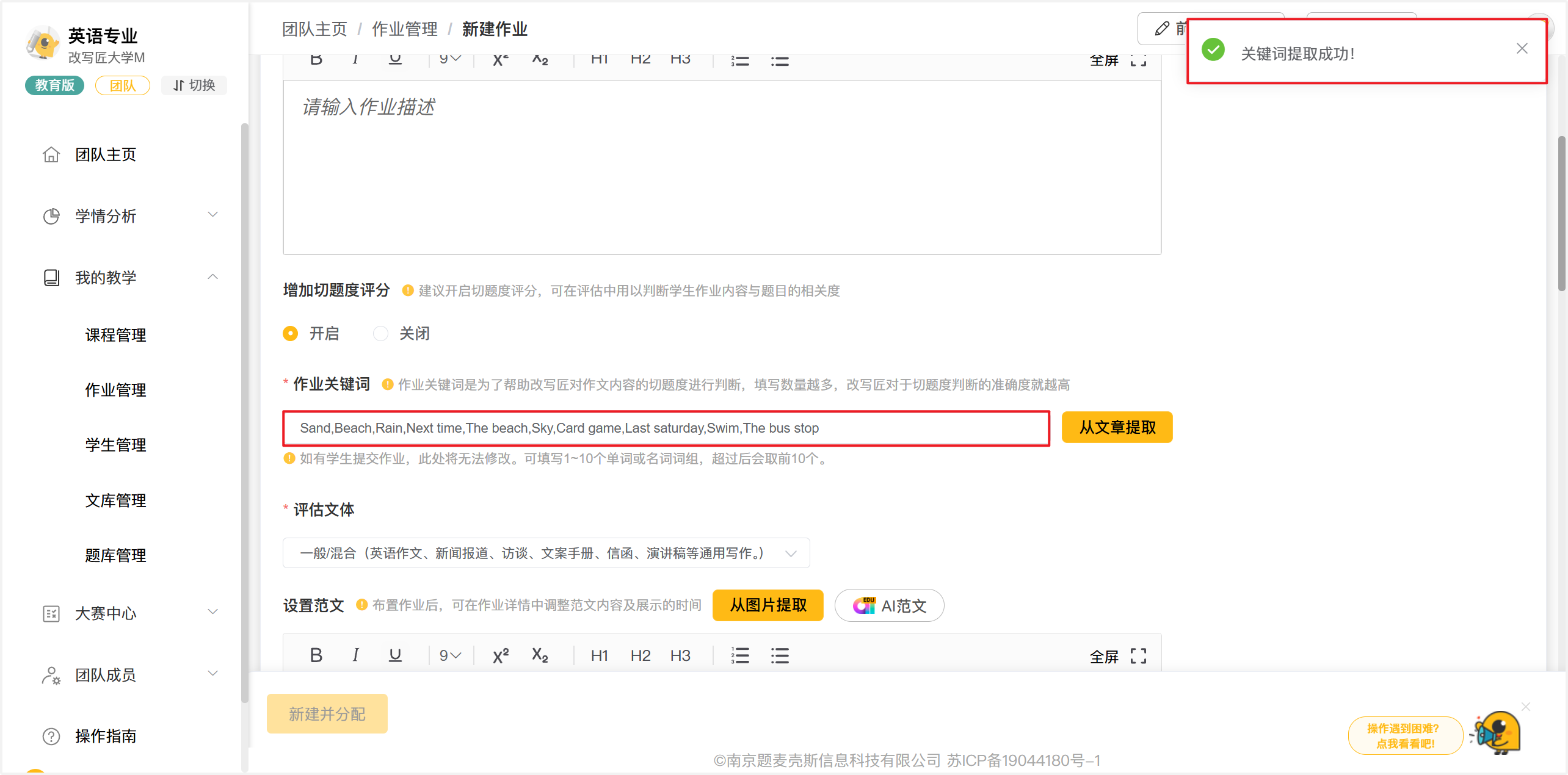Click the 作业关键词 input field
1568x775 pixels.
pos(666,428)
